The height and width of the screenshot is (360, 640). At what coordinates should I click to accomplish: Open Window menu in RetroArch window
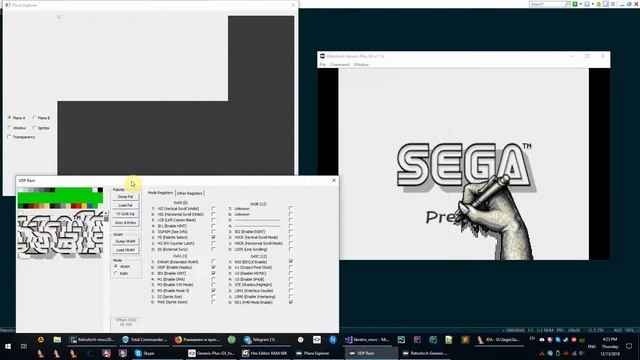[361, 64]
